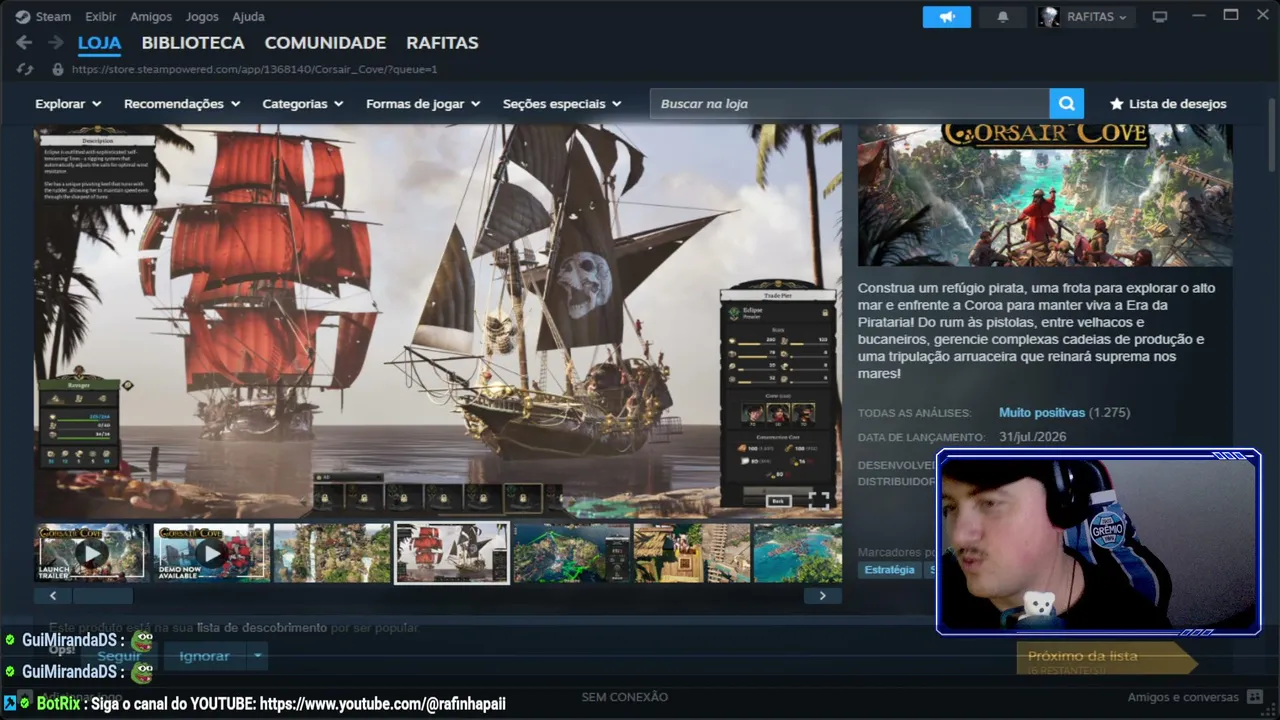Click the thumbnail strip horizontal scrollbar handle
Viewport: 1280px width, 720px height.
coord(103,596)
